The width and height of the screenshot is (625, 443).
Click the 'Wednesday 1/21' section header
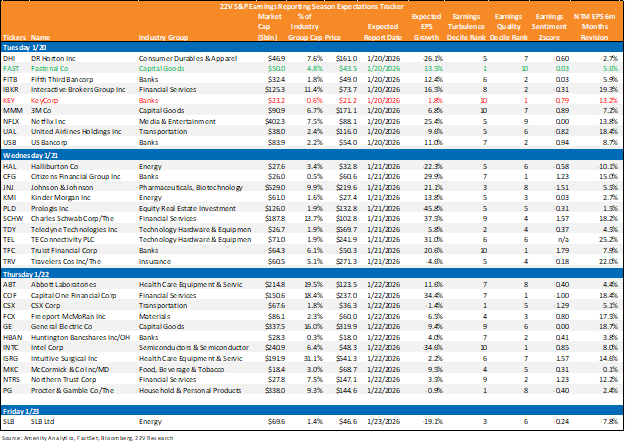coord(30,155)
